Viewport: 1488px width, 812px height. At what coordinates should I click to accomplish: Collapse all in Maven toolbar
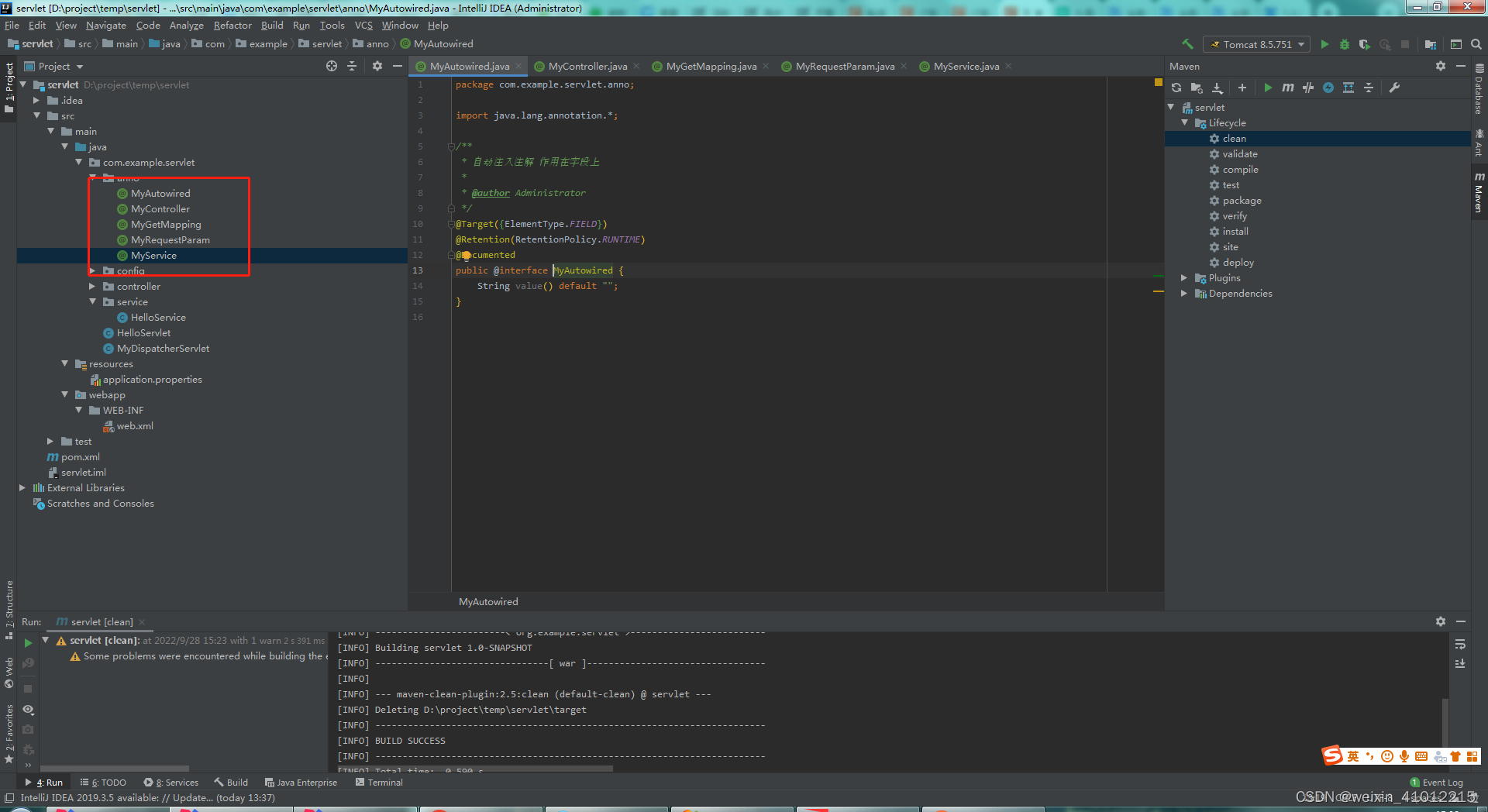tap(1369, 88)
